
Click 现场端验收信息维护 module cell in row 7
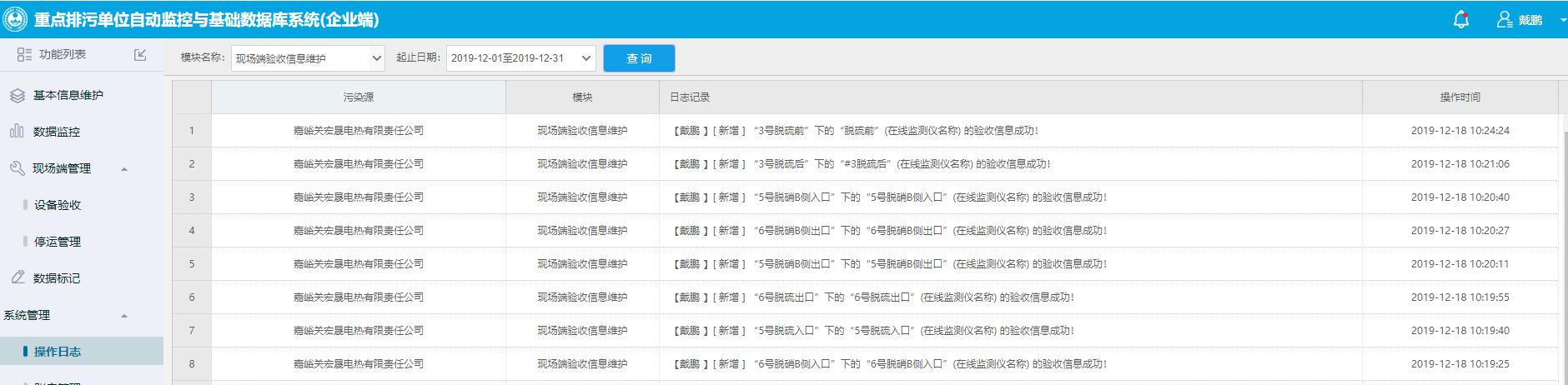click(582, 331)
